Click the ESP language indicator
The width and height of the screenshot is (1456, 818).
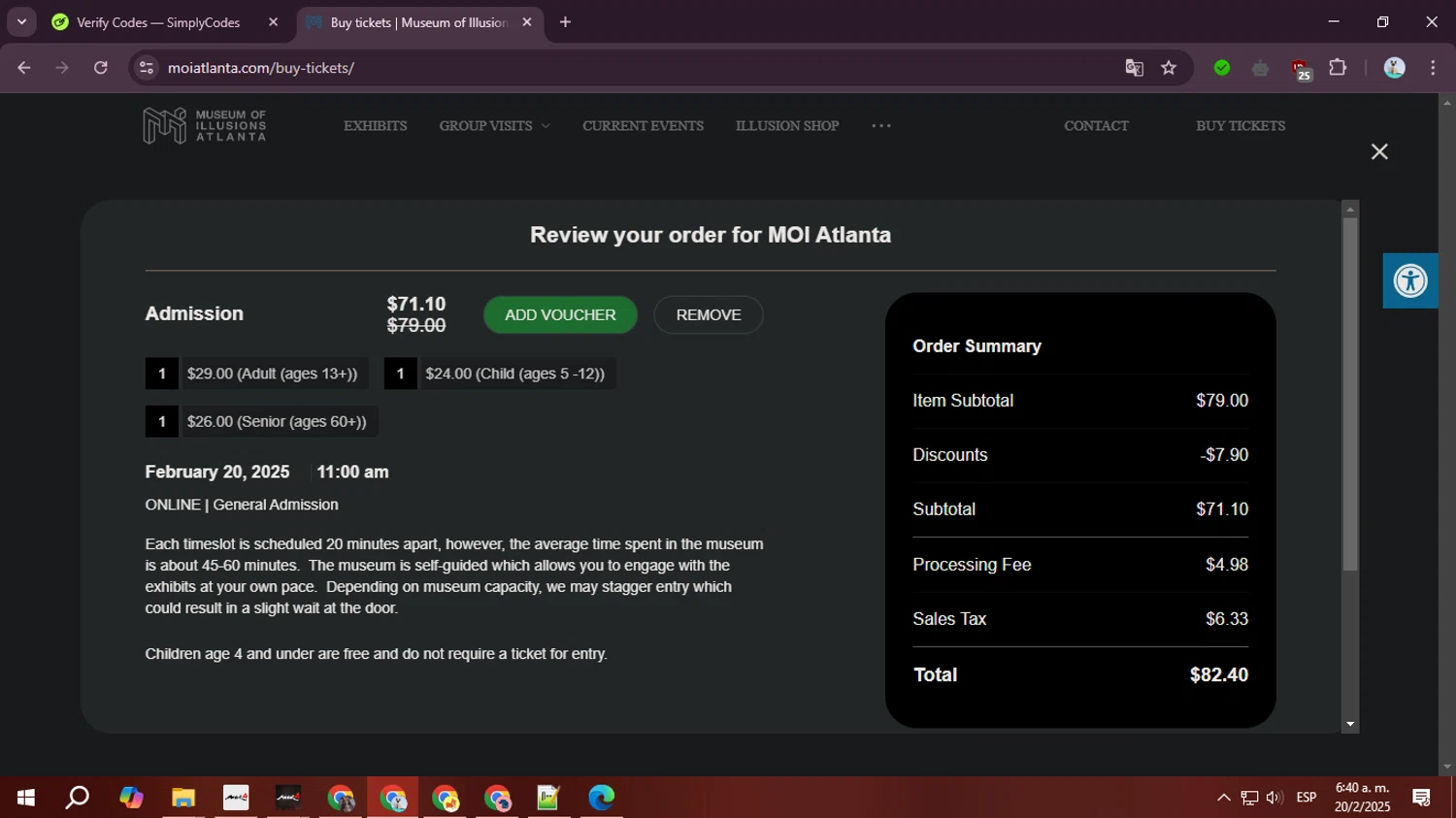click(x=1307, y=798)
